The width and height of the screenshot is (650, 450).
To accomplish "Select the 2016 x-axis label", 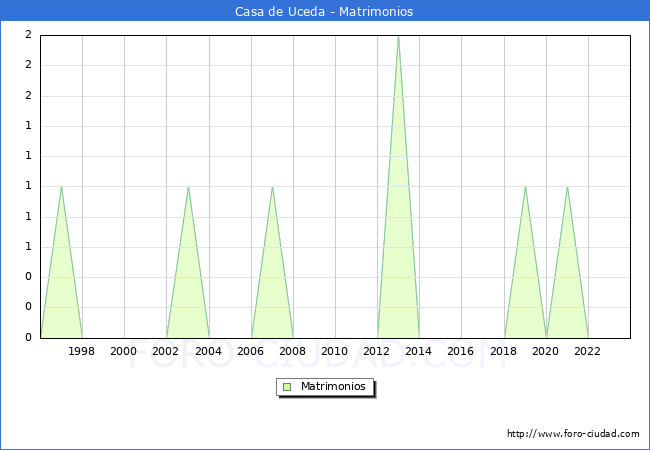I will [x=461, y=351].
